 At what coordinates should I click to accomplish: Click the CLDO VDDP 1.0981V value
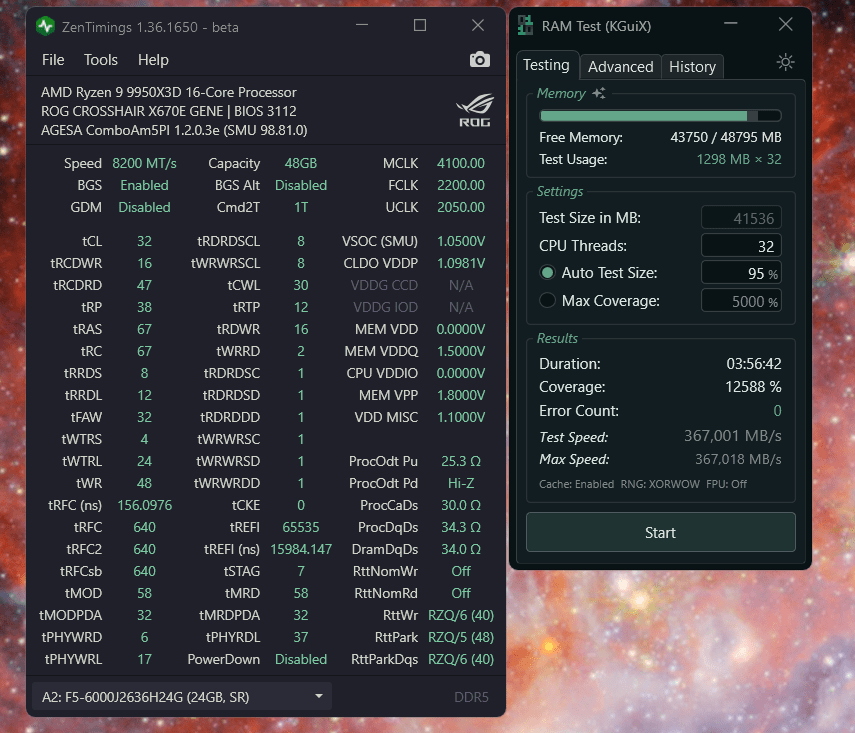pyautogui.click(x=461, y=263)
